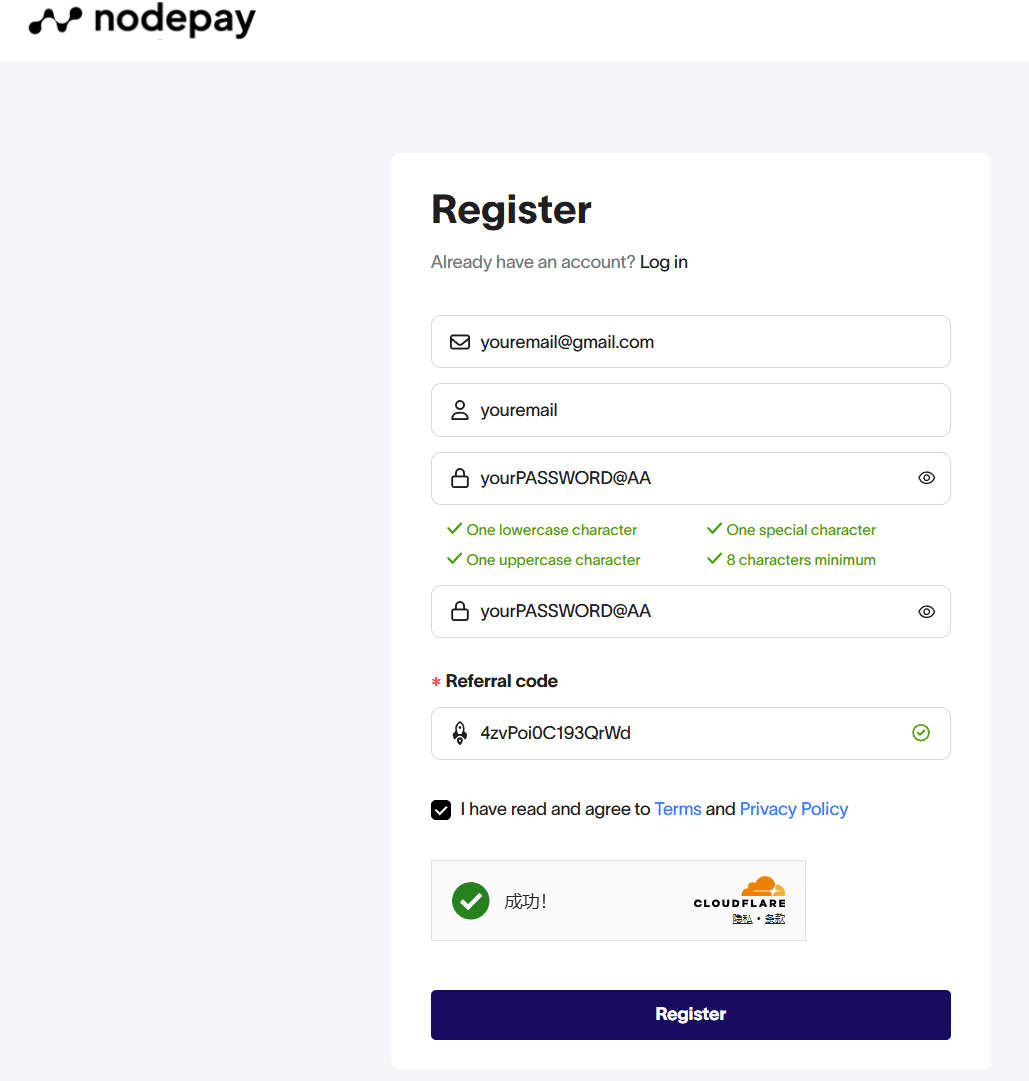This screenshot has height=1081, width=1029.
Task: Click the lock icon in confirm password field
Action: point(460,611)
